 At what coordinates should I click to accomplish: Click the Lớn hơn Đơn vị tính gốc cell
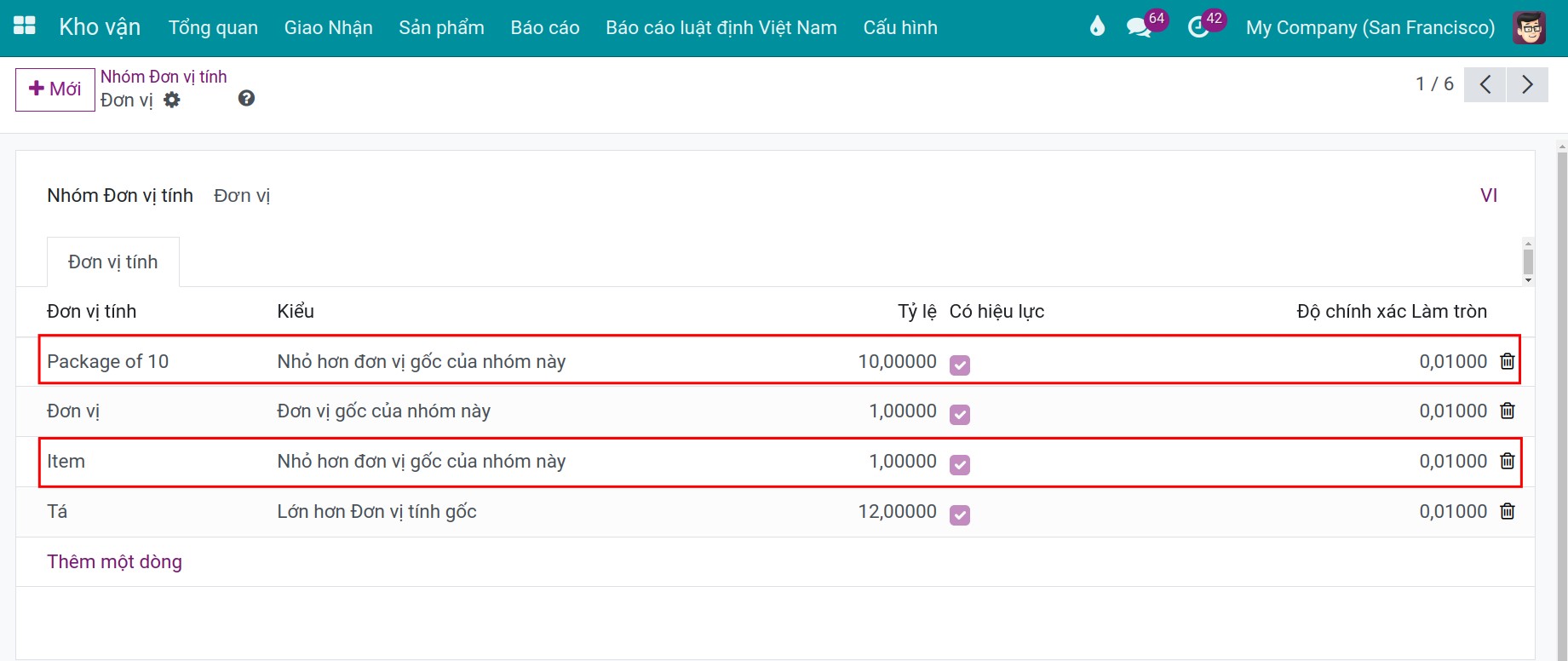(376, 511)
